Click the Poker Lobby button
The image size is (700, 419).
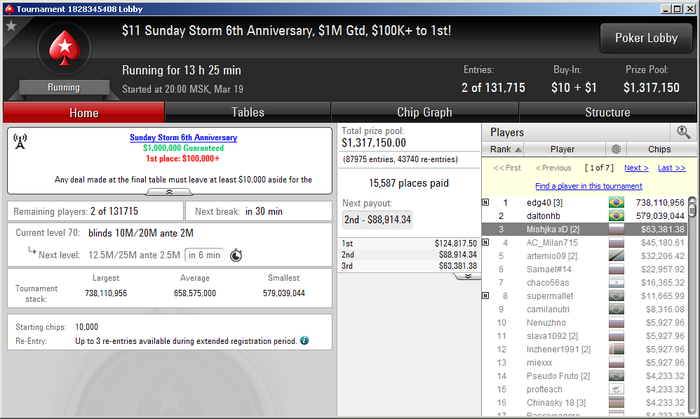click(646, 38)
